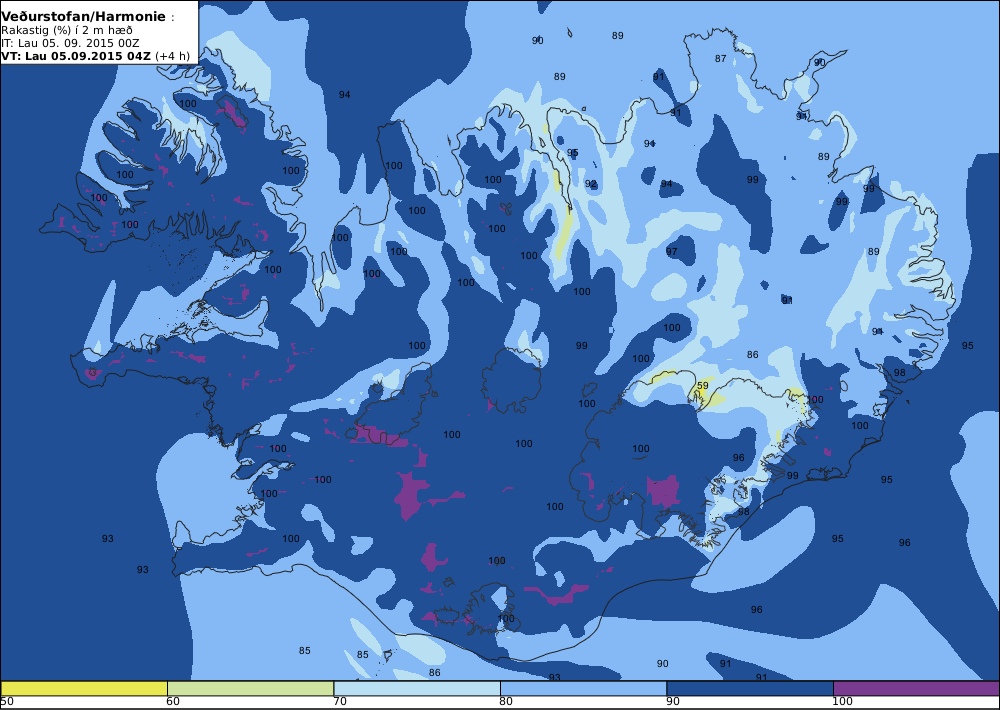Click the pale blue 70–80 legend band
The width and height of the screenshot is (1000, 710).
coord(417,688)
